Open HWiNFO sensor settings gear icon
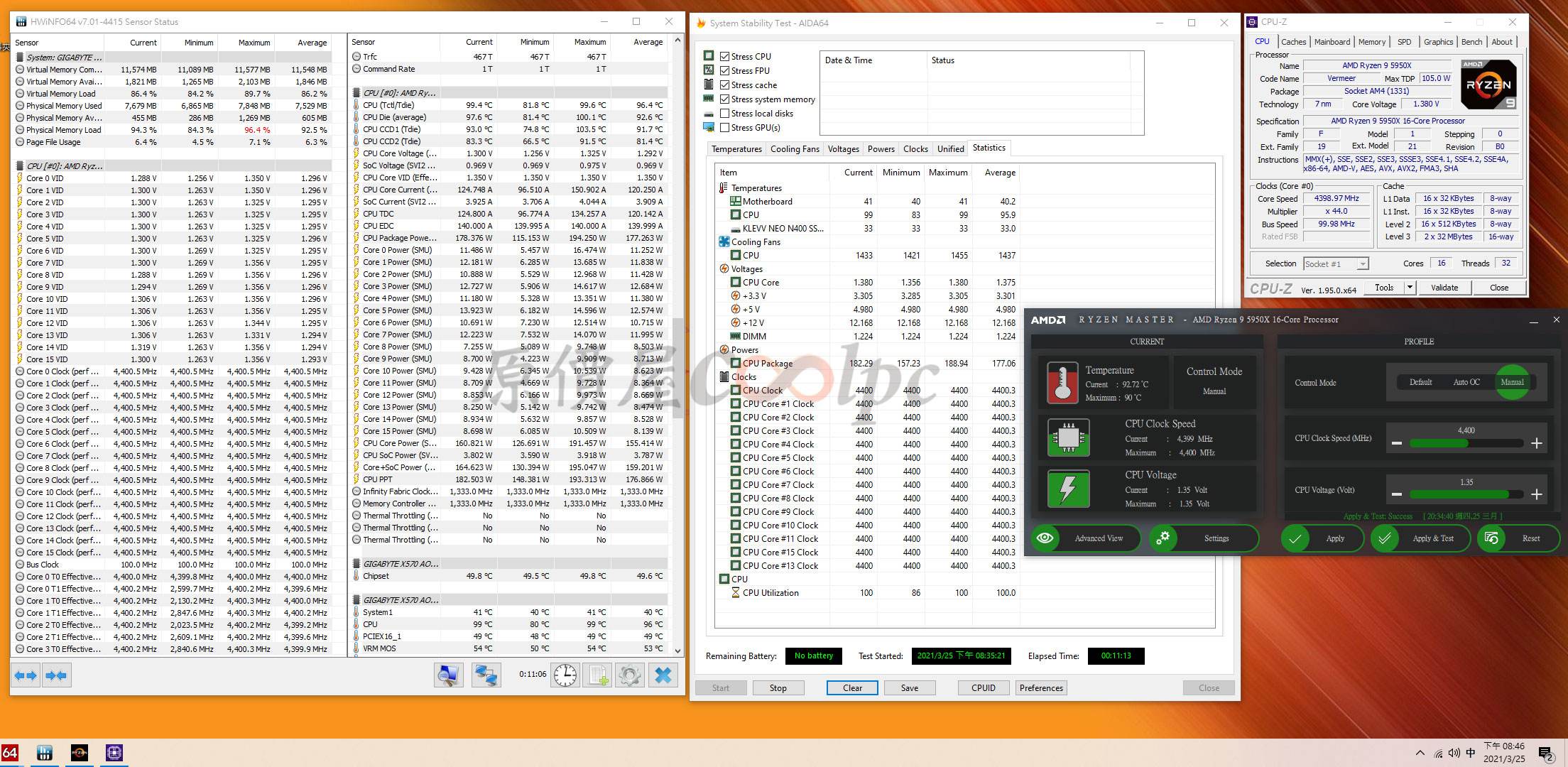 (629, 675)
